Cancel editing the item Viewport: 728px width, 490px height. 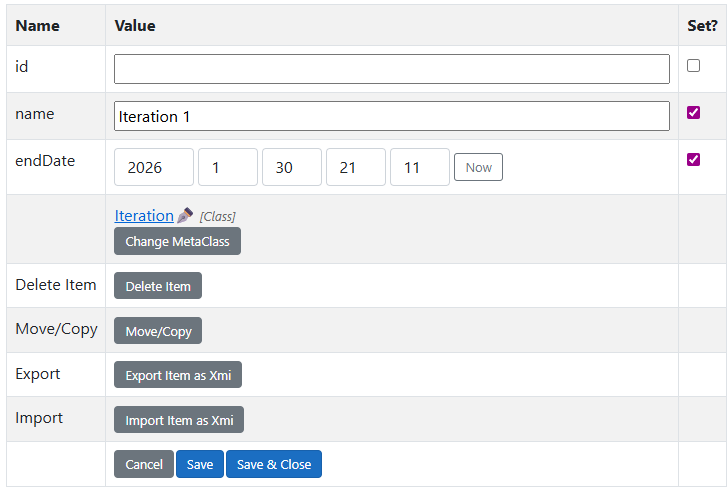(x=144, y=464)
